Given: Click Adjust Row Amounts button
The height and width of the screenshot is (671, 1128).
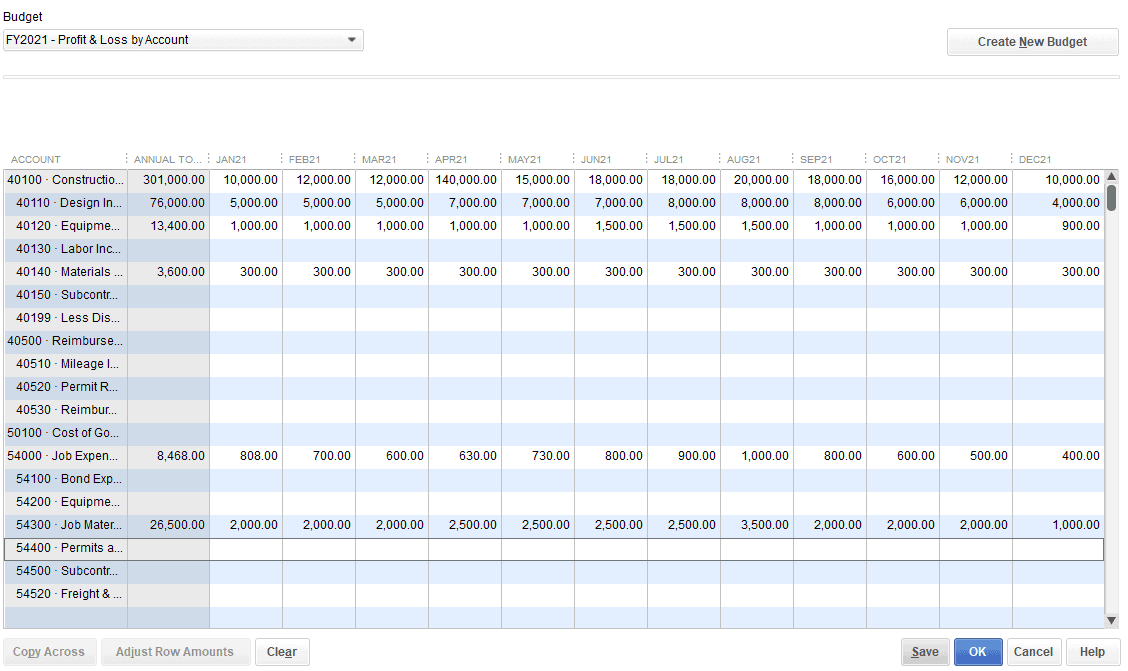Looking at the screenshot, I should 175,652.
